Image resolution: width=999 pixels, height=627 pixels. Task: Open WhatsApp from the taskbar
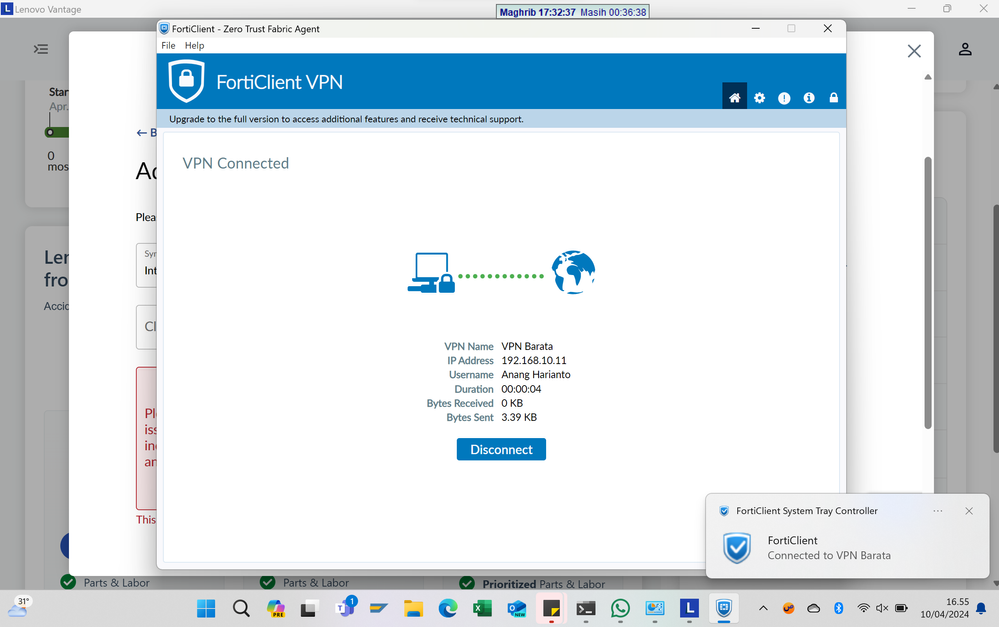(x=620, y=609)
